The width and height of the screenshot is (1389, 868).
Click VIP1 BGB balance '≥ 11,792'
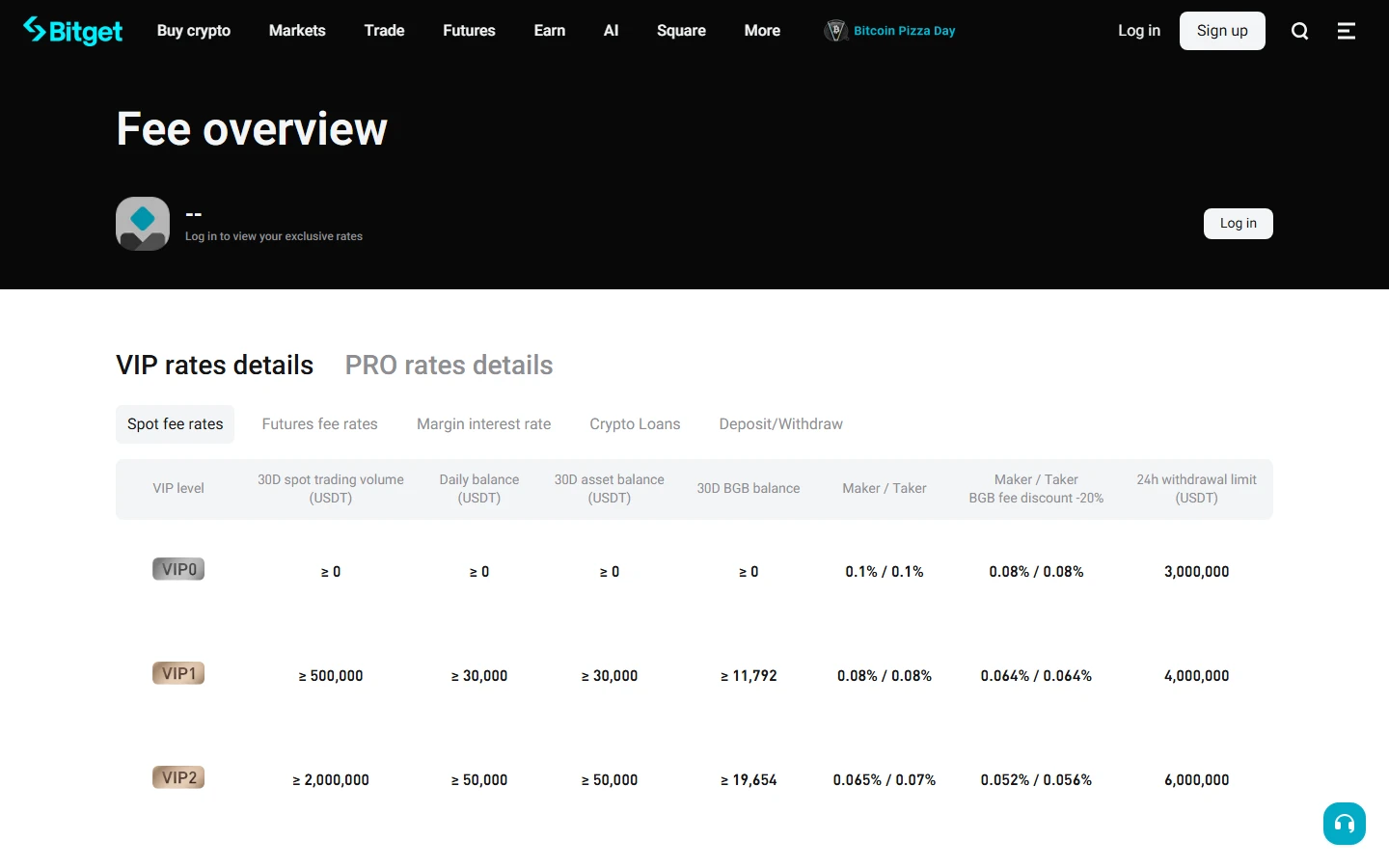tap(749, 676)
